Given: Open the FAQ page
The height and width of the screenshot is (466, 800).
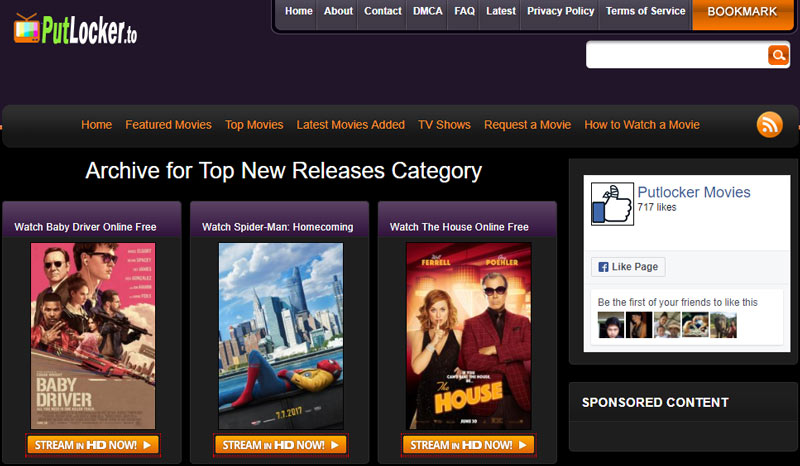Looking at the screenshot, I should pos(464,11).
